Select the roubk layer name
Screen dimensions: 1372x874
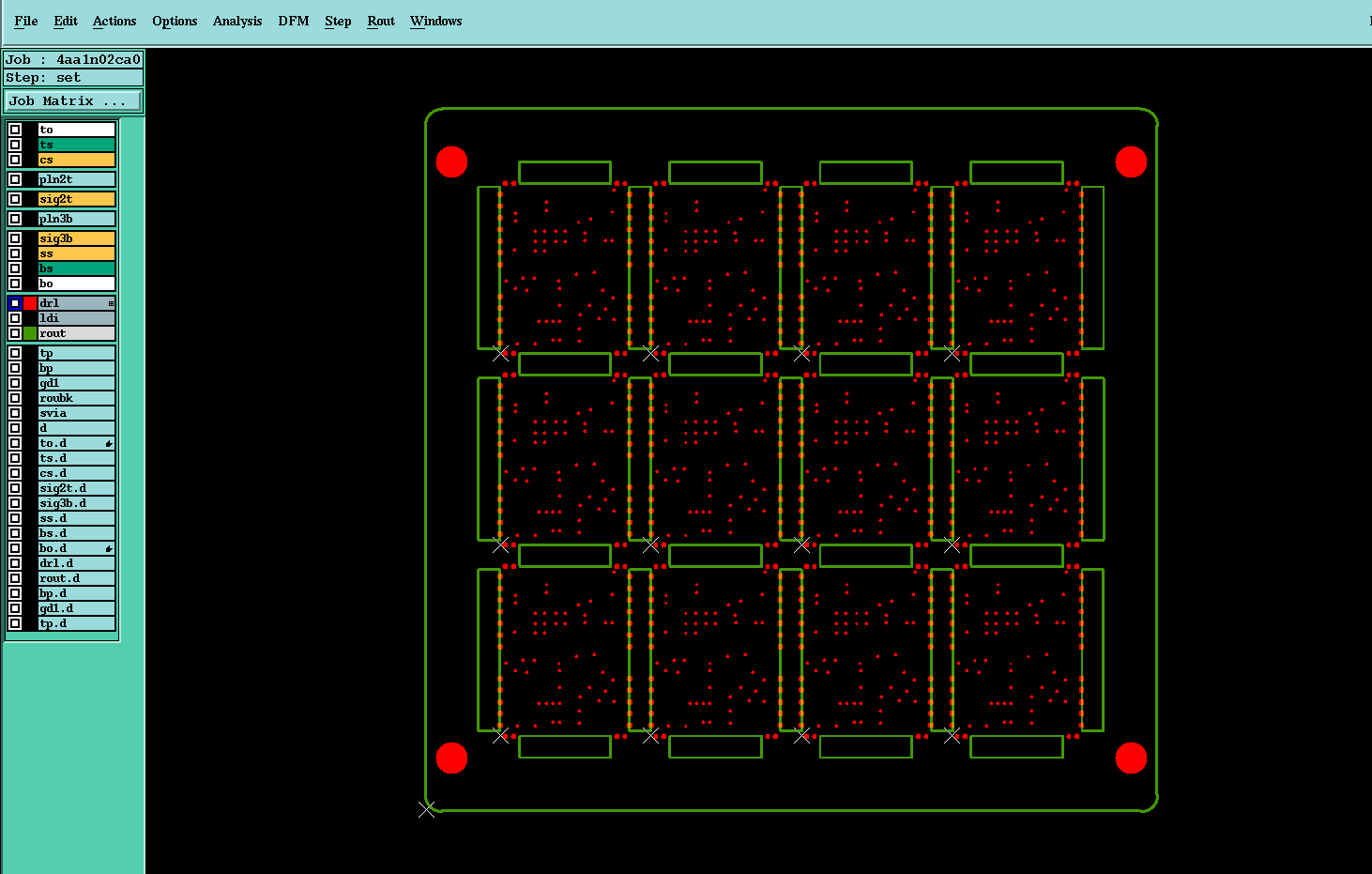pyautogui.click(x=77, y=398)
